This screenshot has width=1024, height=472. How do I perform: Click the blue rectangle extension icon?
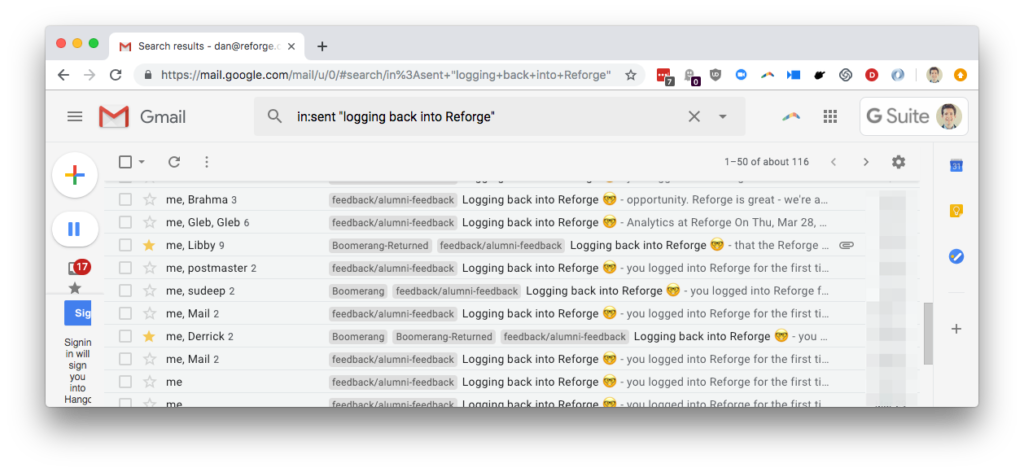pyautogui.click(x=793, y=75)
